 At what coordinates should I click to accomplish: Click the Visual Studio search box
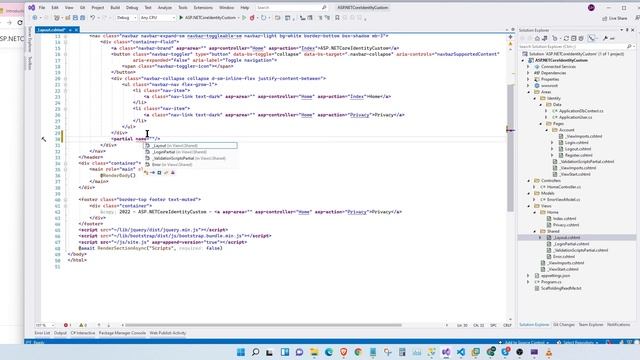pyautogui.click(x=291, y=7)
